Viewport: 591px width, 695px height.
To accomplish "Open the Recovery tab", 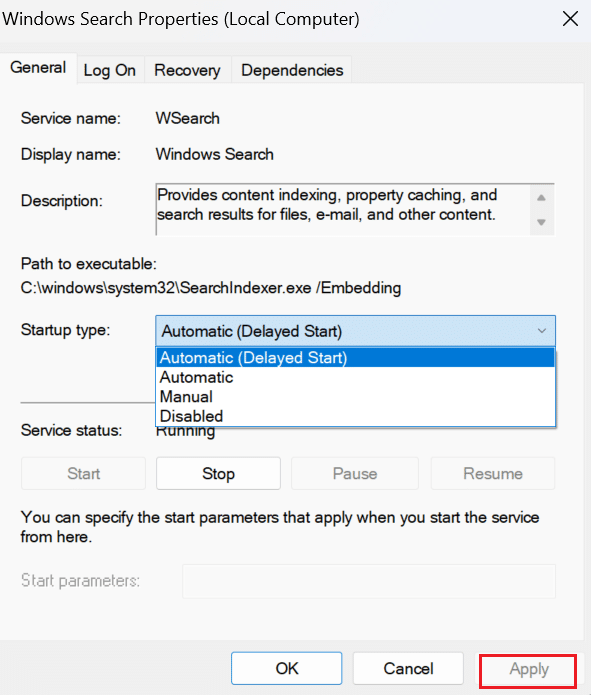I will coord(187,70).
